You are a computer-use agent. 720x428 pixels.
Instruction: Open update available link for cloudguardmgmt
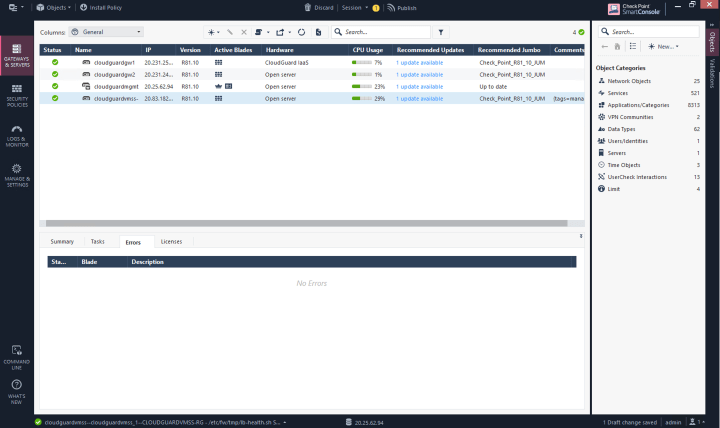coord(420,86)
